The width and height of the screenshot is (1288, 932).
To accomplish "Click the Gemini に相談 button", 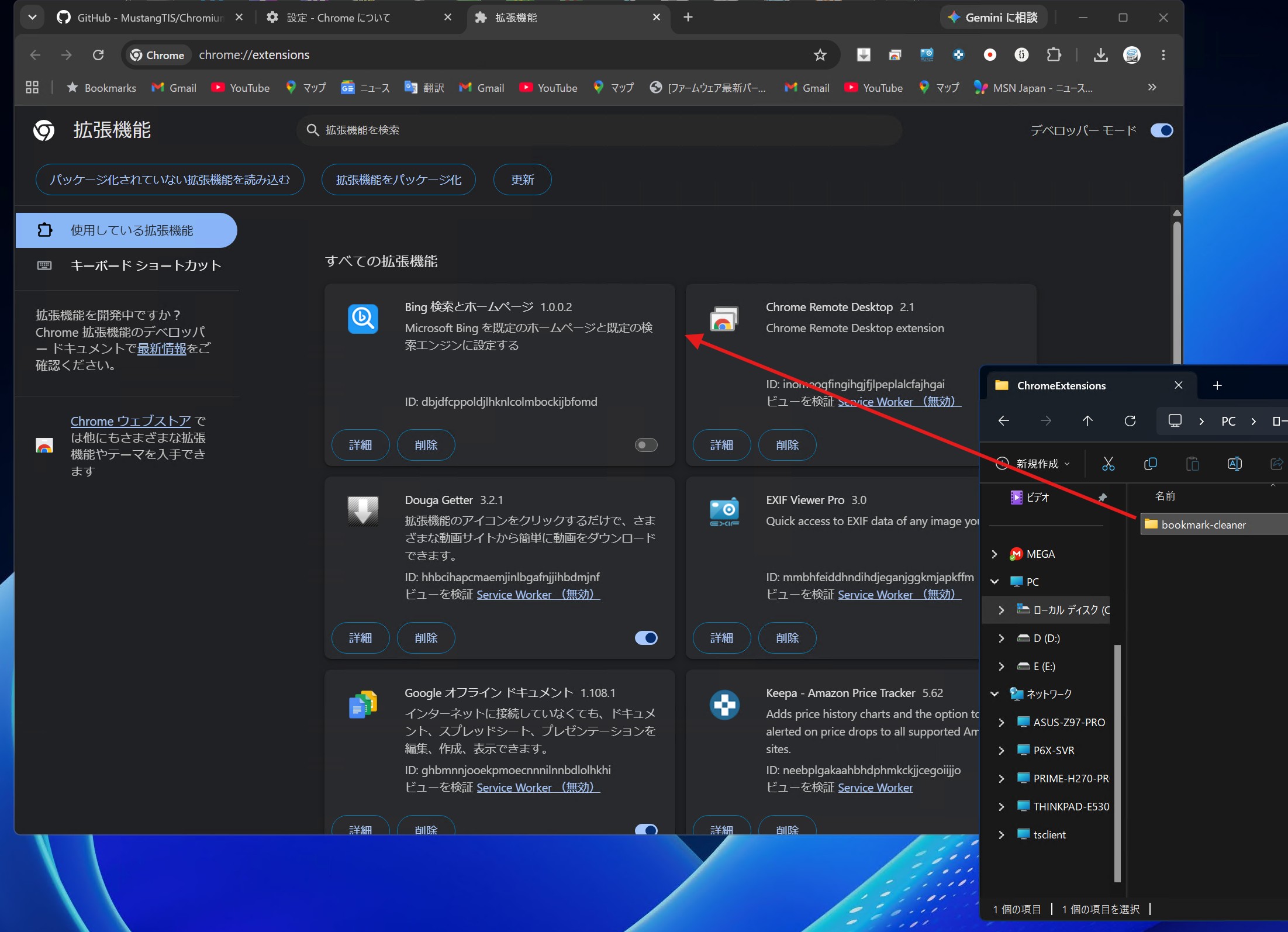I will click(993, 18).
